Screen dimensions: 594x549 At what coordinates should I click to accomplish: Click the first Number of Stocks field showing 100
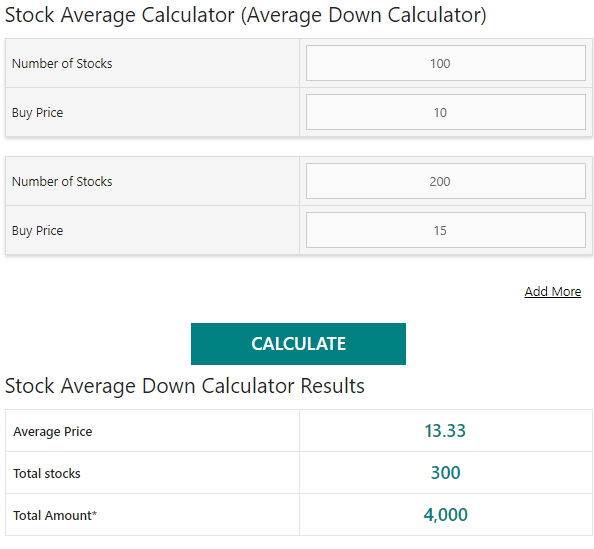[446, 63]
